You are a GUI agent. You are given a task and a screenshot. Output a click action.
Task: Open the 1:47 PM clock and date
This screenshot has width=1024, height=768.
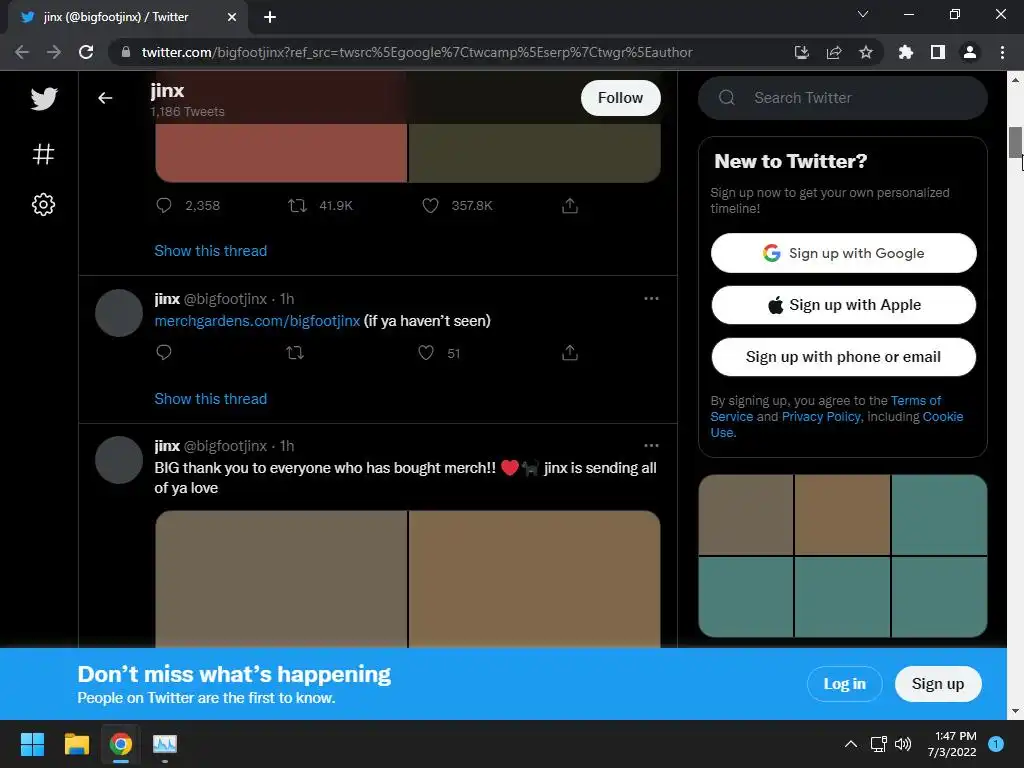pyautogui.click(x=952, y=744)
